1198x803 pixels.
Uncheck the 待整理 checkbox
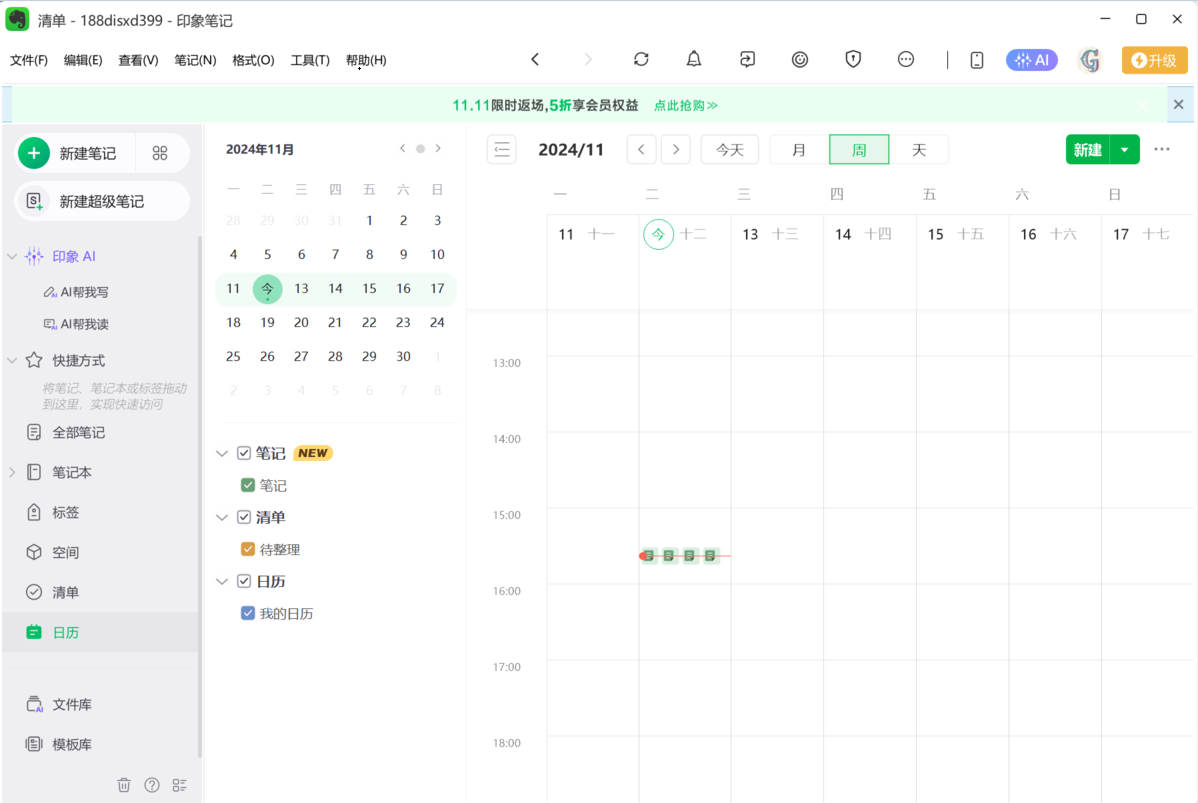248,549
